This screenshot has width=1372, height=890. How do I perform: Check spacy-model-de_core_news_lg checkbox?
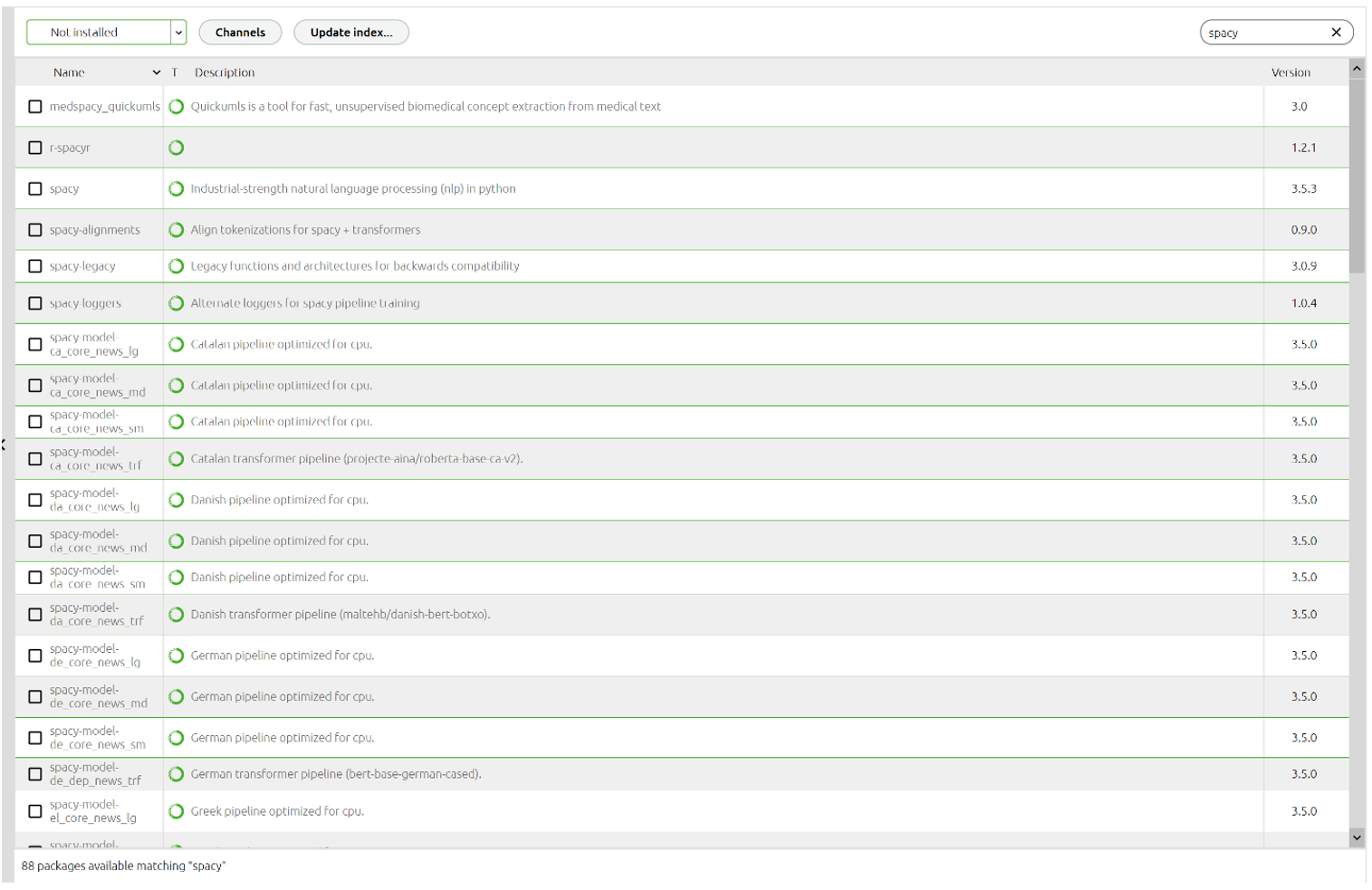[35, 656]
